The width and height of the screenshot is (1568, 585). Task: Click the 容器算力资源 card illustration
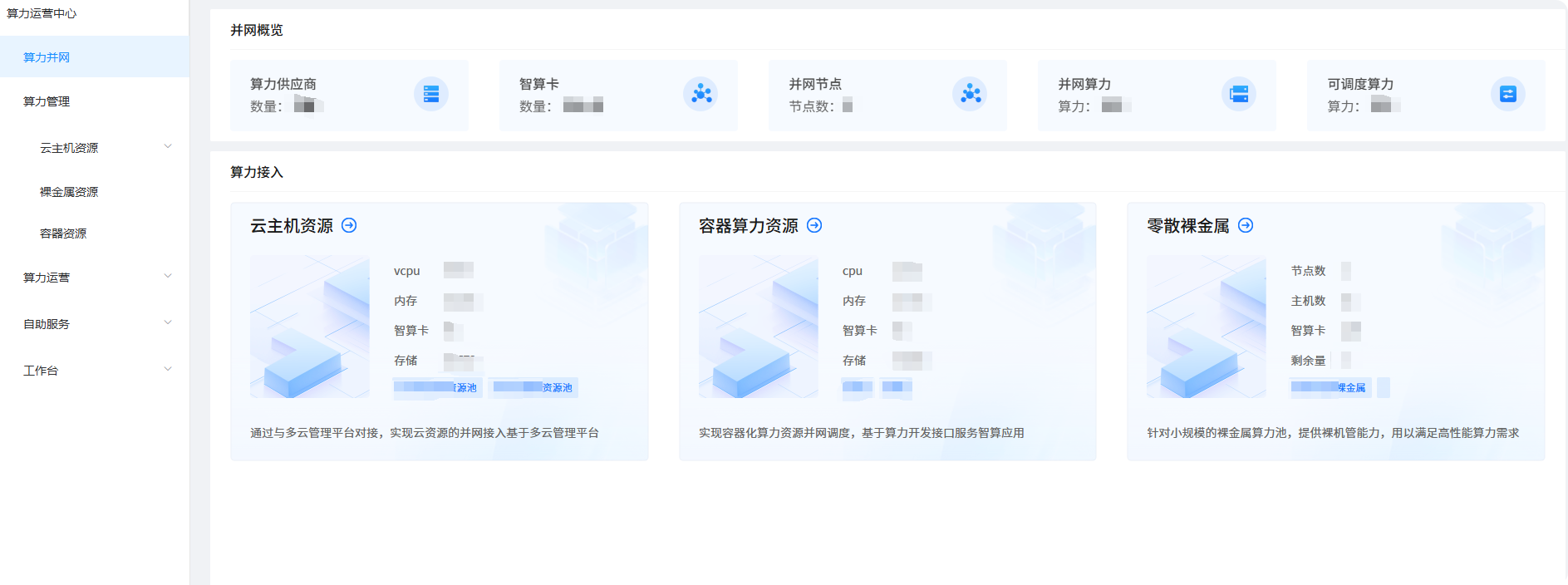pyautogui.click(x=758, y=327)
